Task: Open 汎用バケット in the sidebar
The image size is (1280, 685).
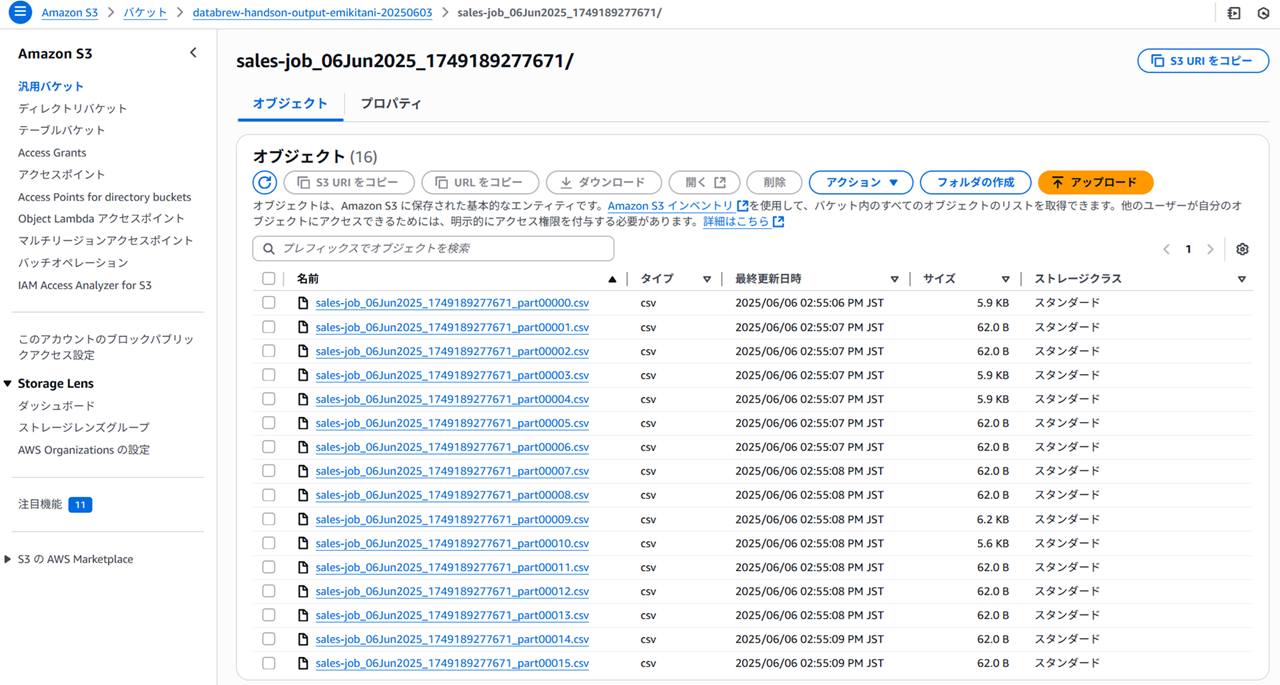Action: (x=51, y=86)
